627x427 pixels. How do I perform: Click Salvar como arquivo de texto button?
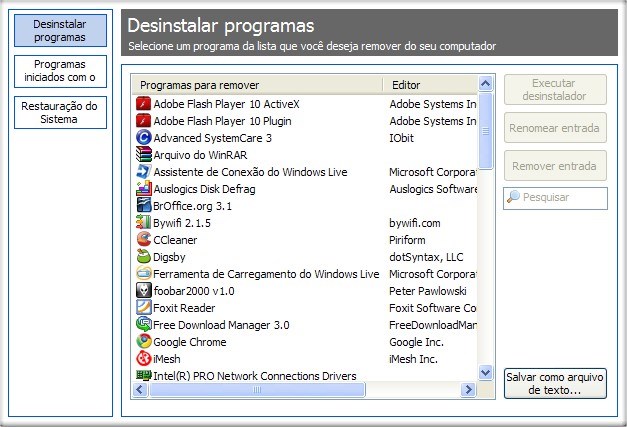pyautogui.click(x=555, y=383)
